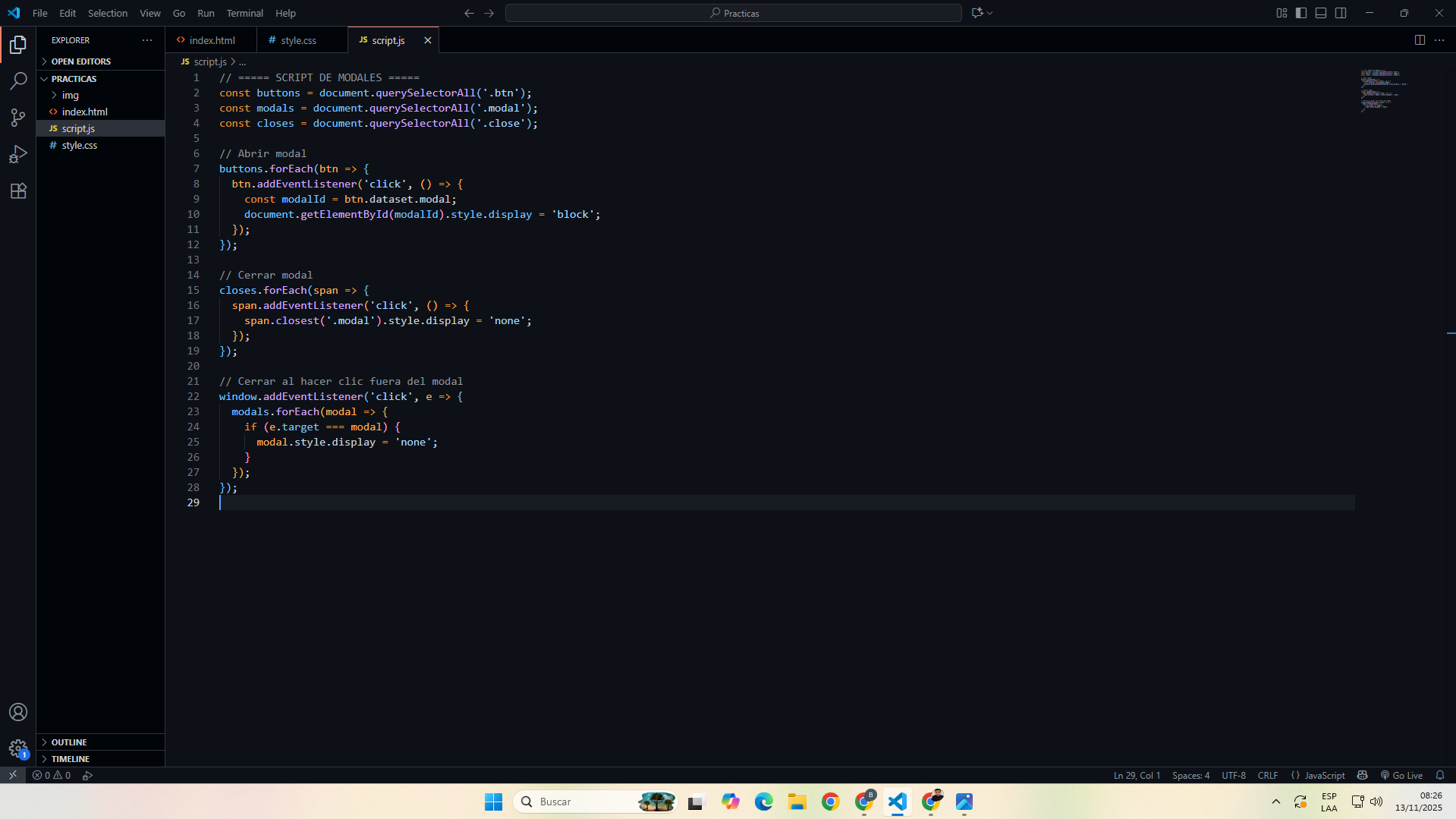This screenshot has width=1456, height=819.
Task: Open the Run and Debug view
Action: click(x=18, y=154)
